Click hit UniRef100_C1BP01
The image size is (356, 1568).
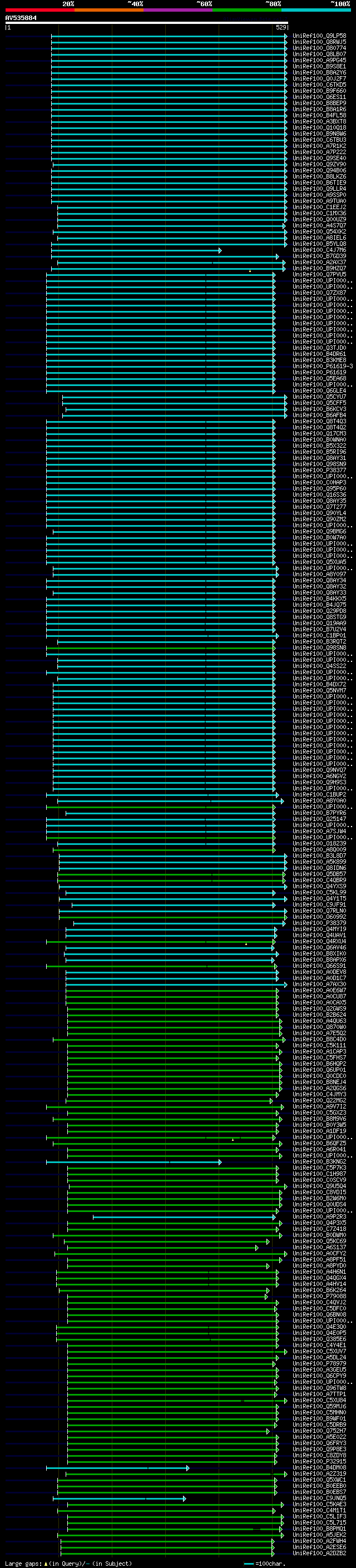(x=319, y=635)
